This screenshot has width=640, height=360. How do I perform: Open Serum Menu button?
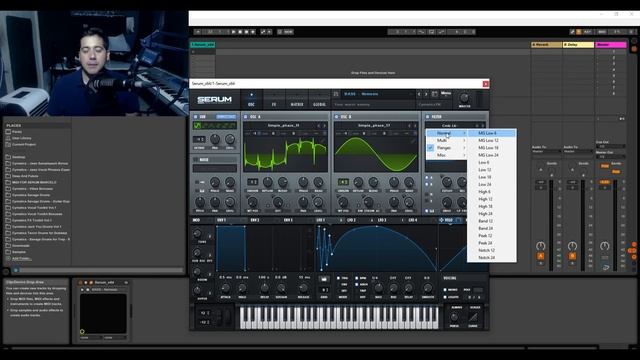click(446, 94)
